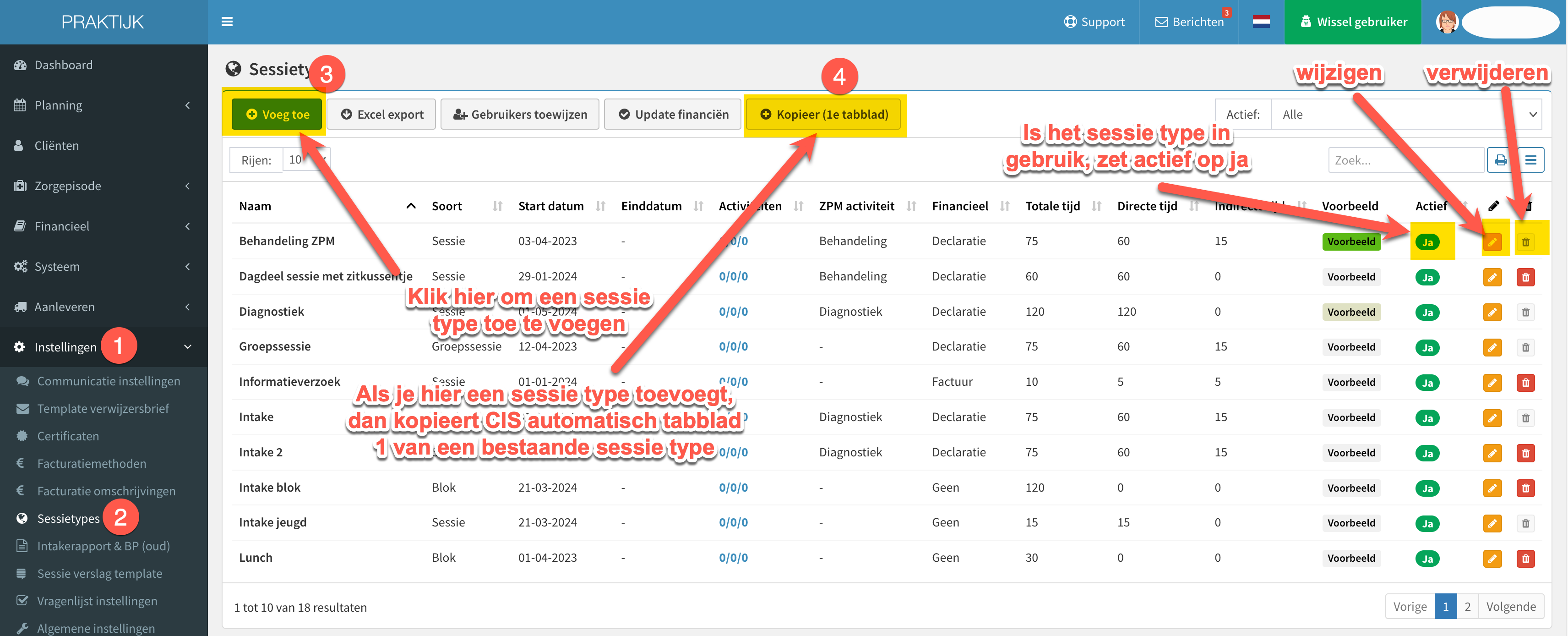Open 0/0/0 activities link for Intake blok
Screen dimensions: 1568x636
(733, 488)
